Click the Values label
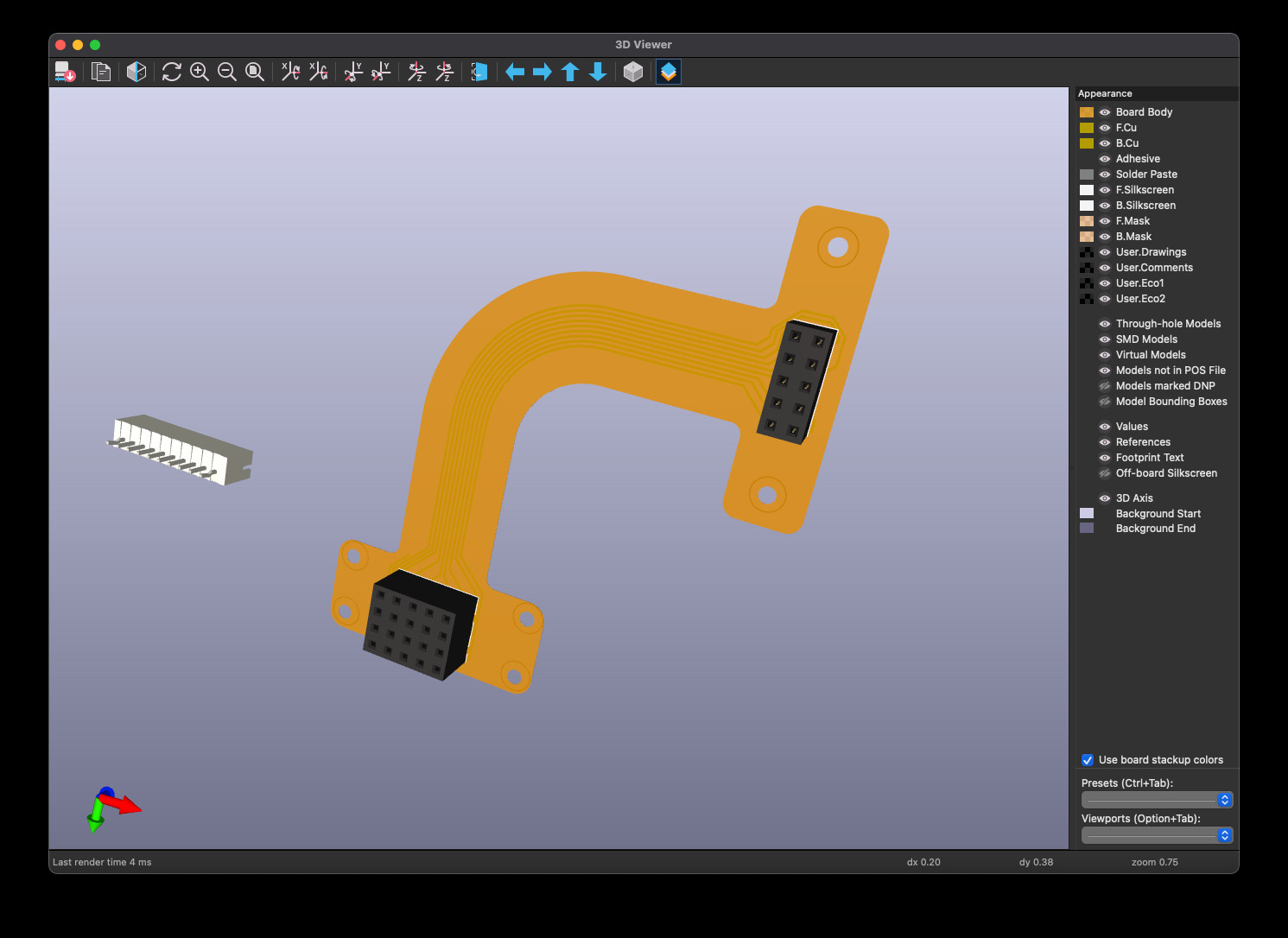The image size is (1288, 938). (1132, 427)
